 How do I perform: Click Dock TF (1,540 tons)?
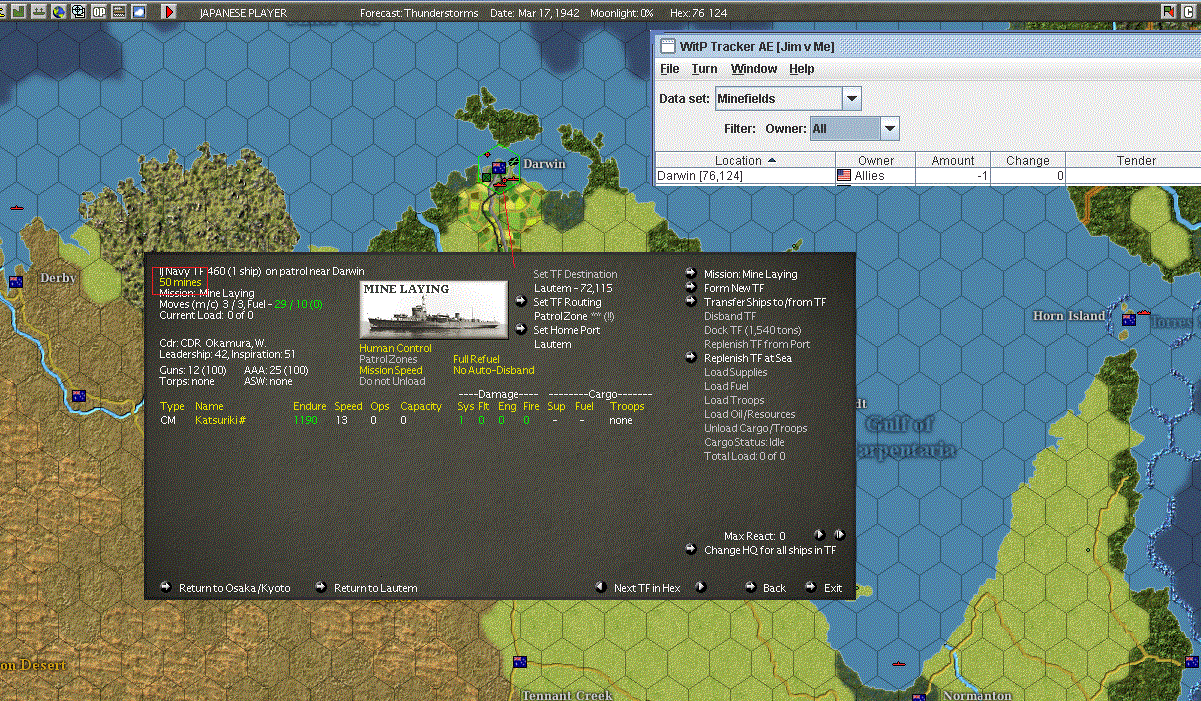coord(753,330)
